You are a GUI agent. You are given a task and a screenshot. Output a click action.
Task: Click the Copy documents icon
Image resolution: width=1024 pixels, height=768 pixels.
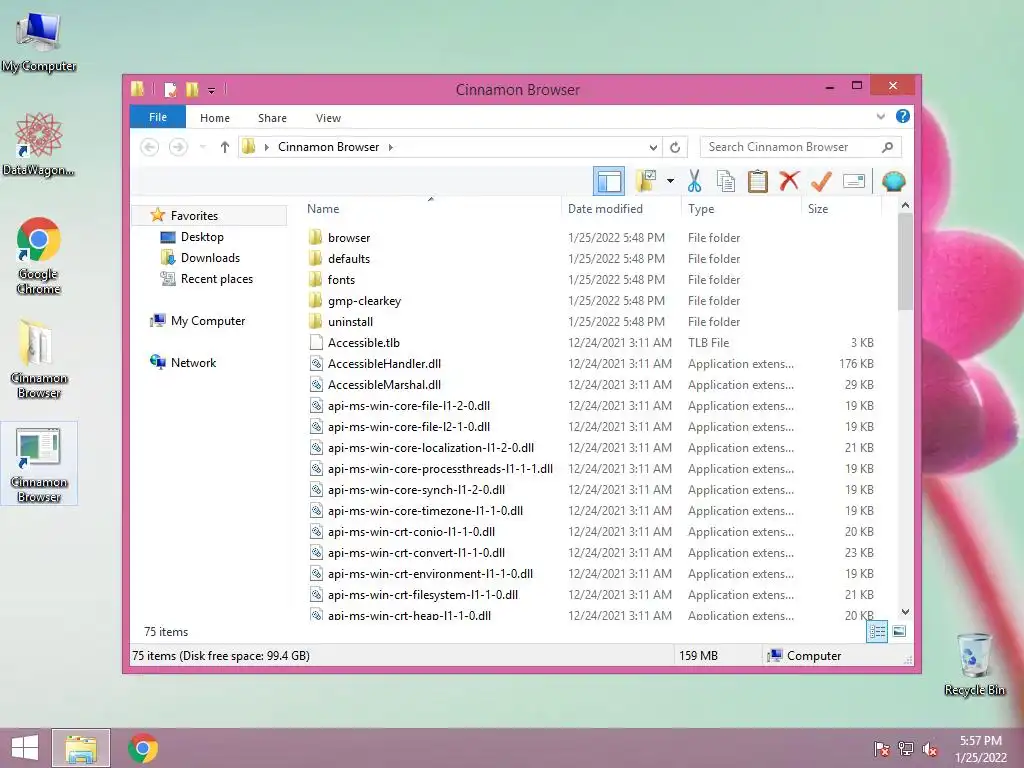pos(726,181)
